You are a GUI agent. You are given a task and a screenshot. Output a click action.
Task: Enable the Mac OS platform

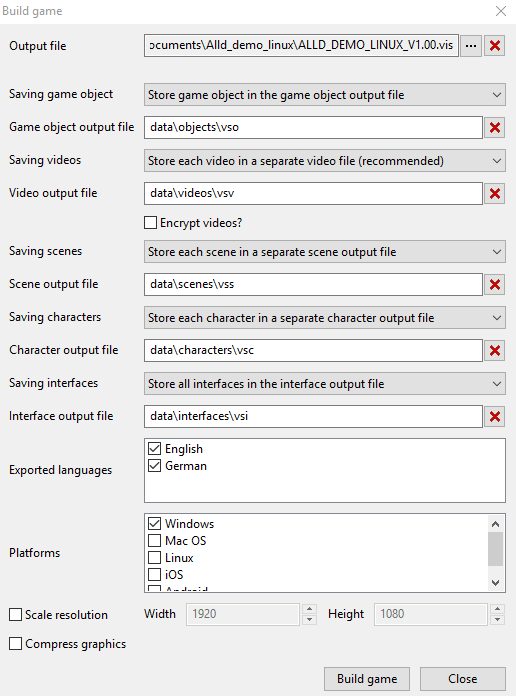click(155, 540)
